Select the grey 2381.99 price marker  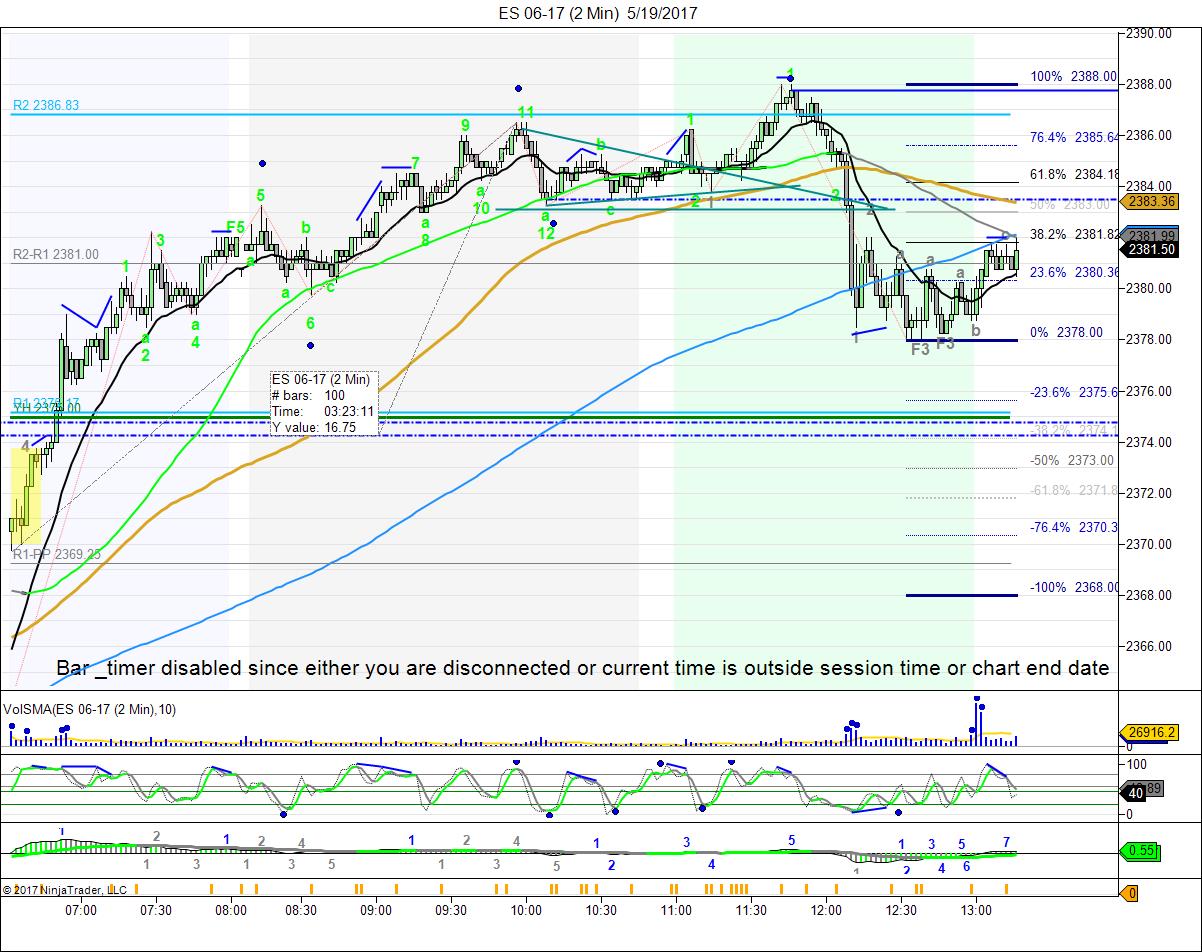[x=1152, y=235]
